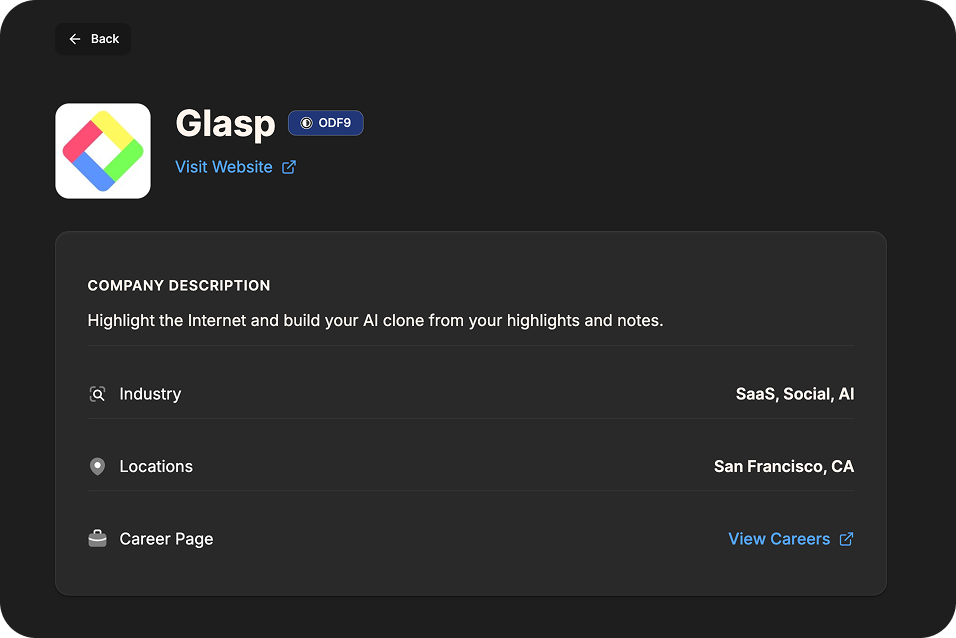956x638 pixels.
Task: Click the external link icon beside View Careers
Action: pyautogui.click(x=846, y=539)
